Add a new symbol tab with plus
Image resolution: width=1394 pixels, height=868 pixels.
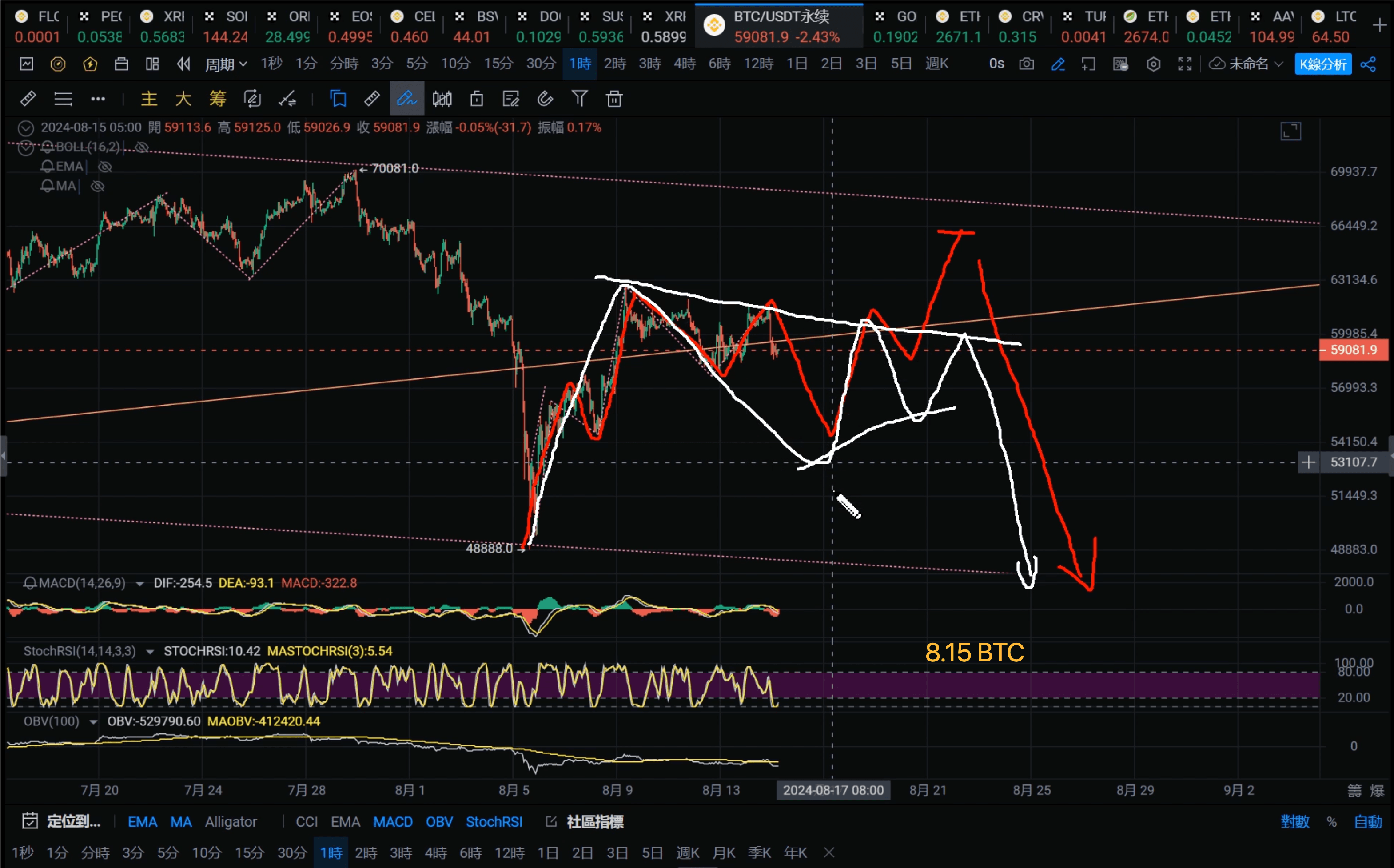[1379, 25]
